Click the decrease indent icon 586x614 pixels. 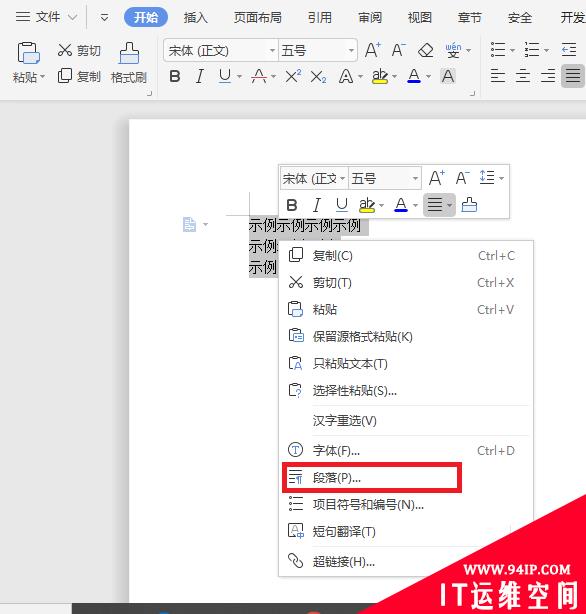coord(569,50)
